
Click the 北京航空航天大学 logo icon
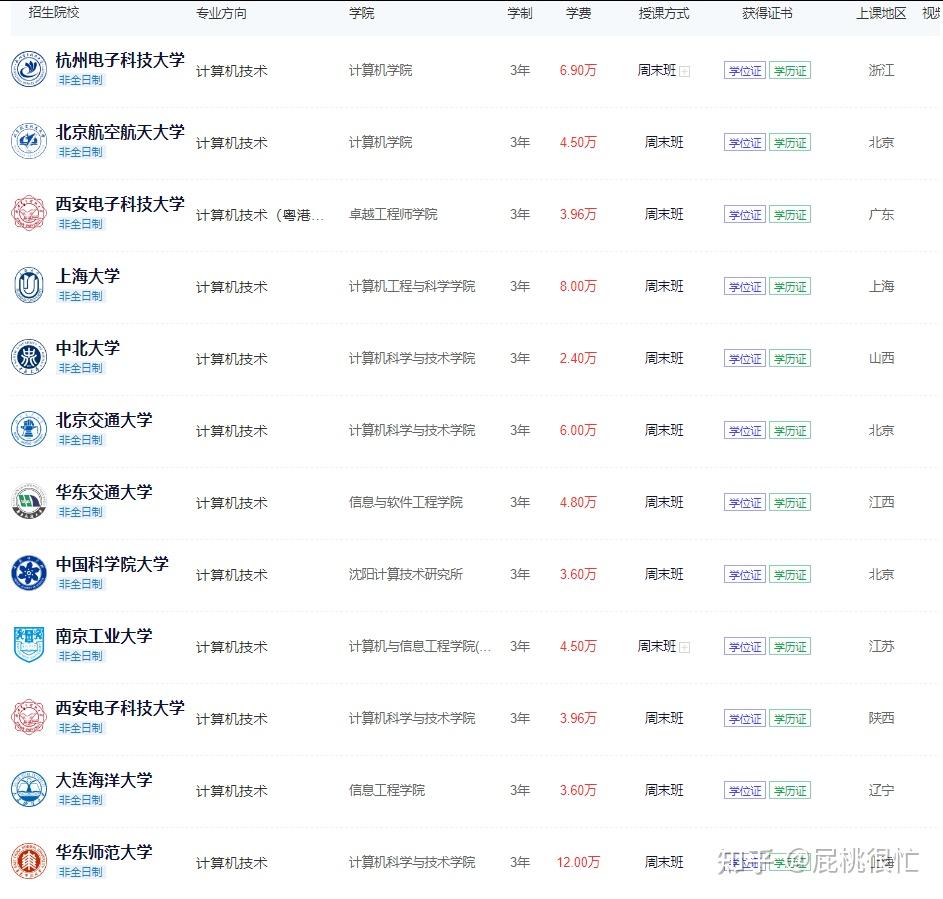coord(29,141)
